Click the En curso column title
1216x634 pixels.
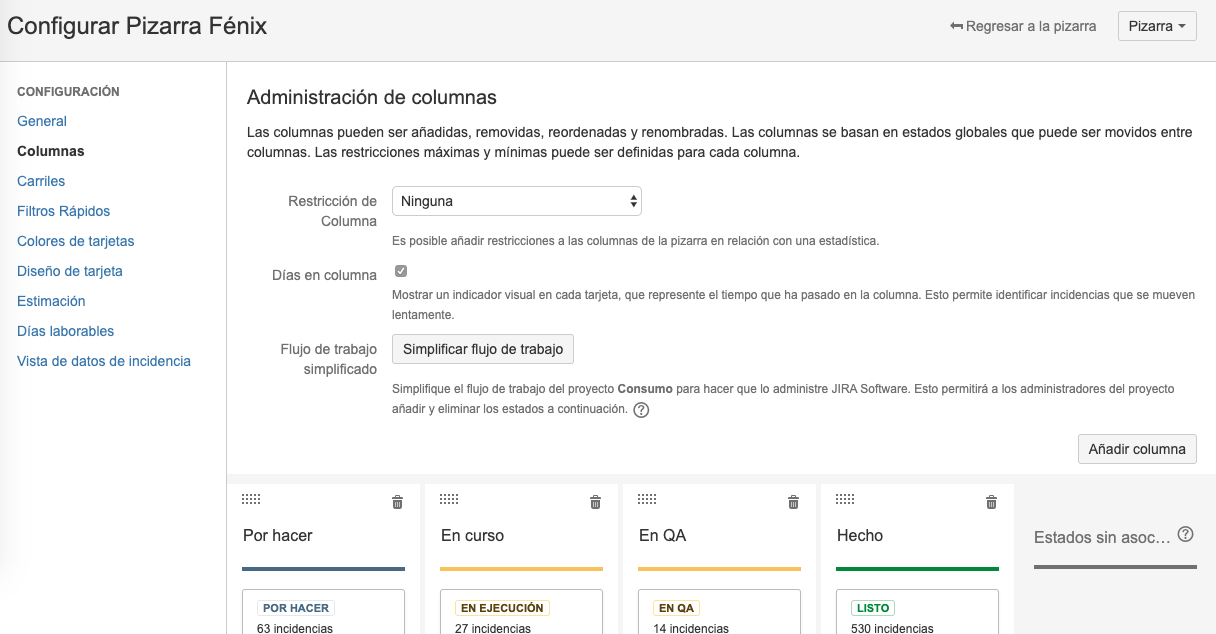click(x=473, y=536)
